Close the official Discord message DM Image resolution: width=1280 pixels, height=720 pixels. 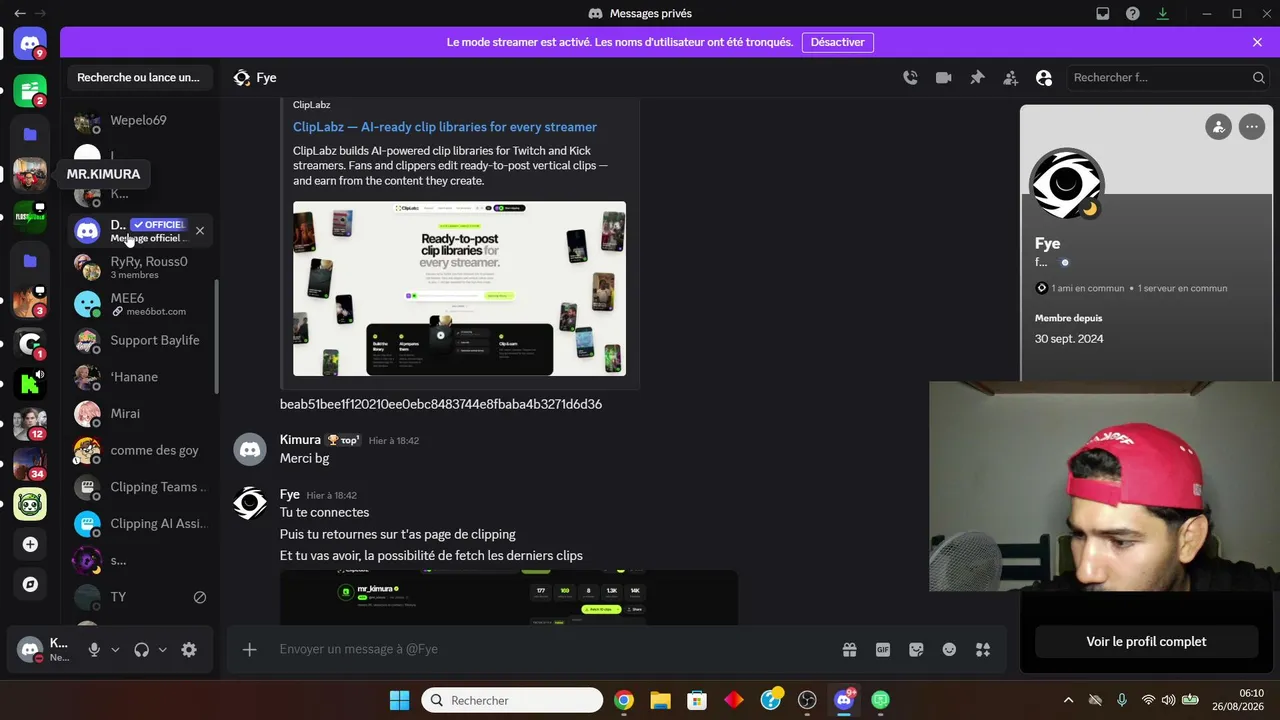[200, 231]
